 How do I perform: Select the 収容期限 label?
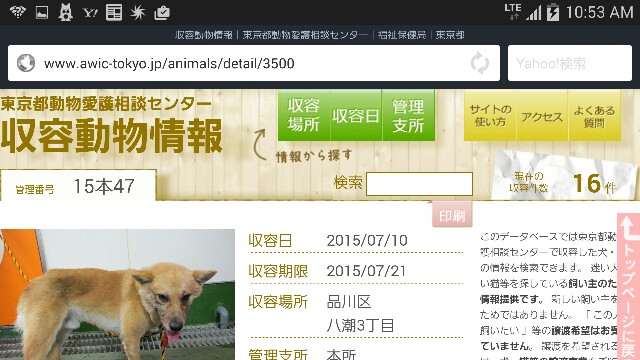278,271
